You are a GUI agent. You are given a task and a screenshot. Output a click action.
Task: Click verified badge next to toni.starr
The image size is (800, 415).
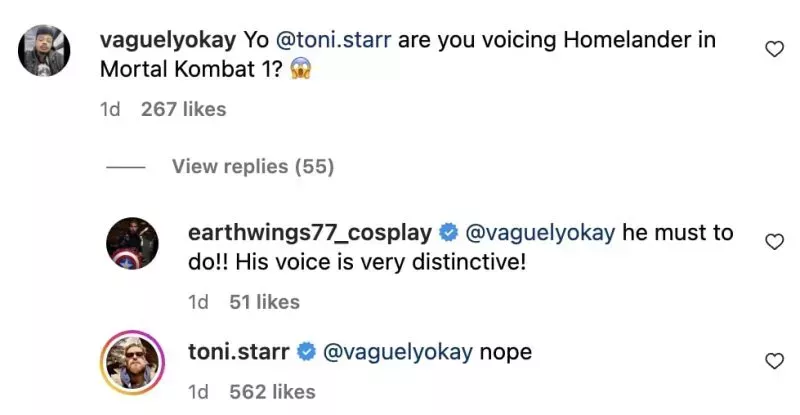tap(307, 353)
